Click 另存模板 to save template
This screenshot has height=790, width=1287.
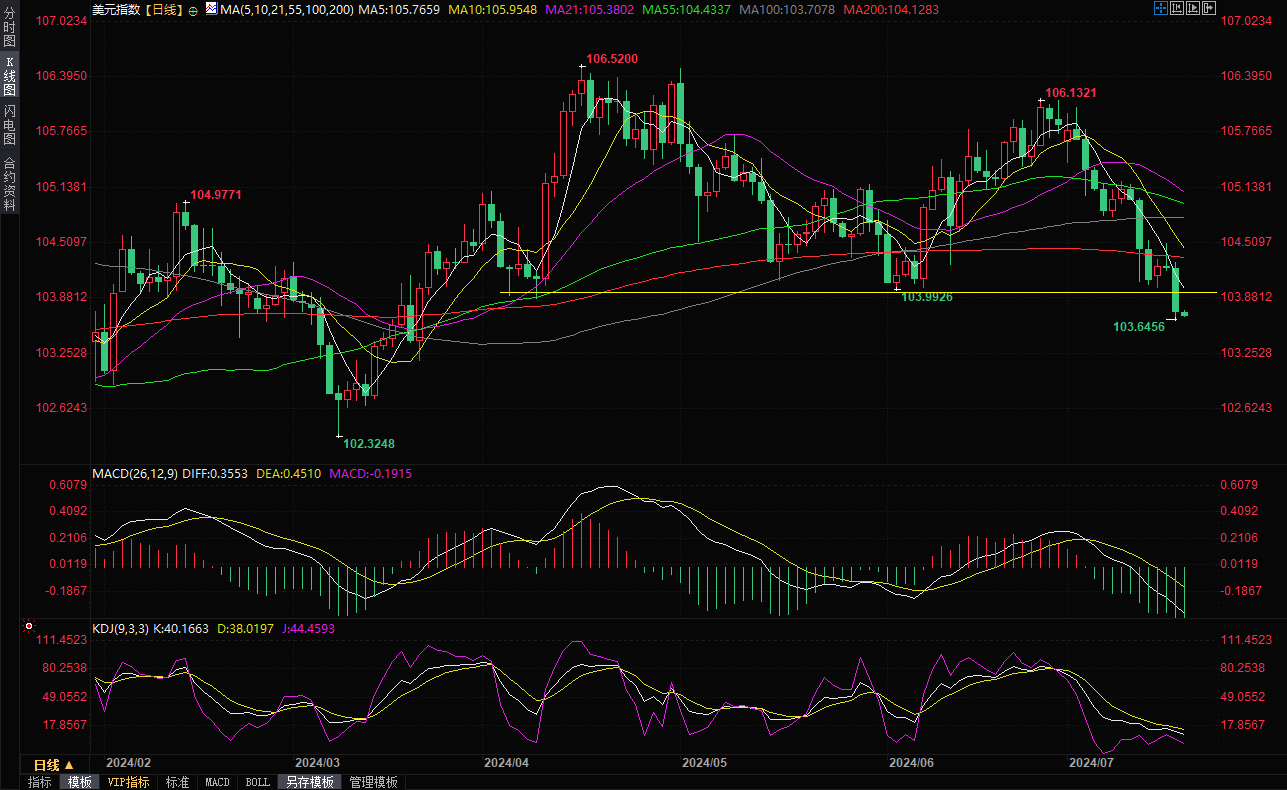pos(309,782)
